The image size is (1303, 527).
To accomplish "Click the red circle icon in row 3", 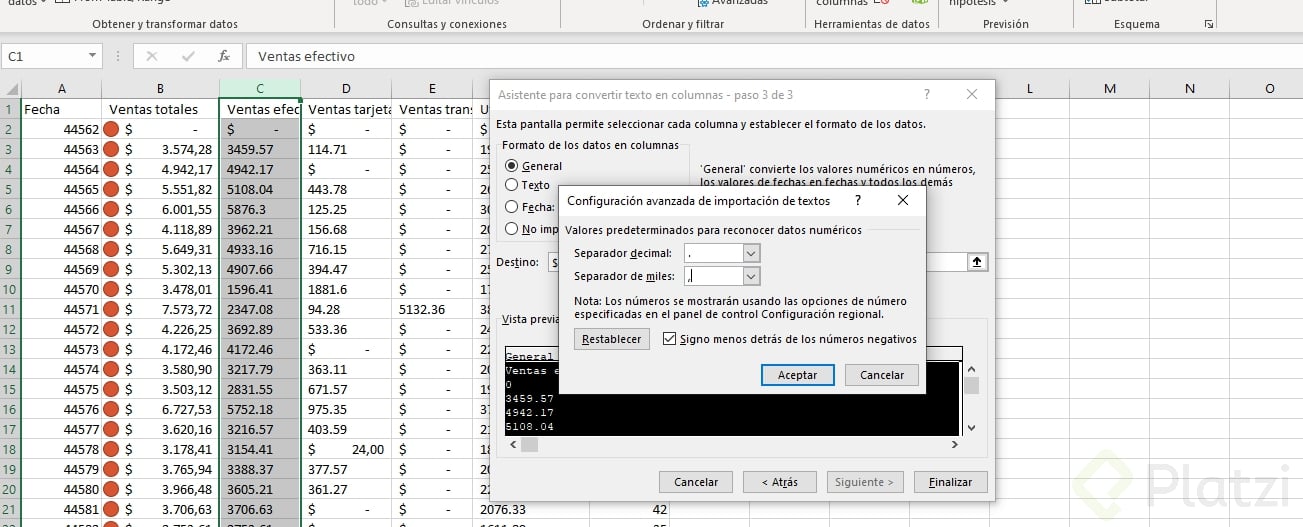I will [x=111, y=149].
